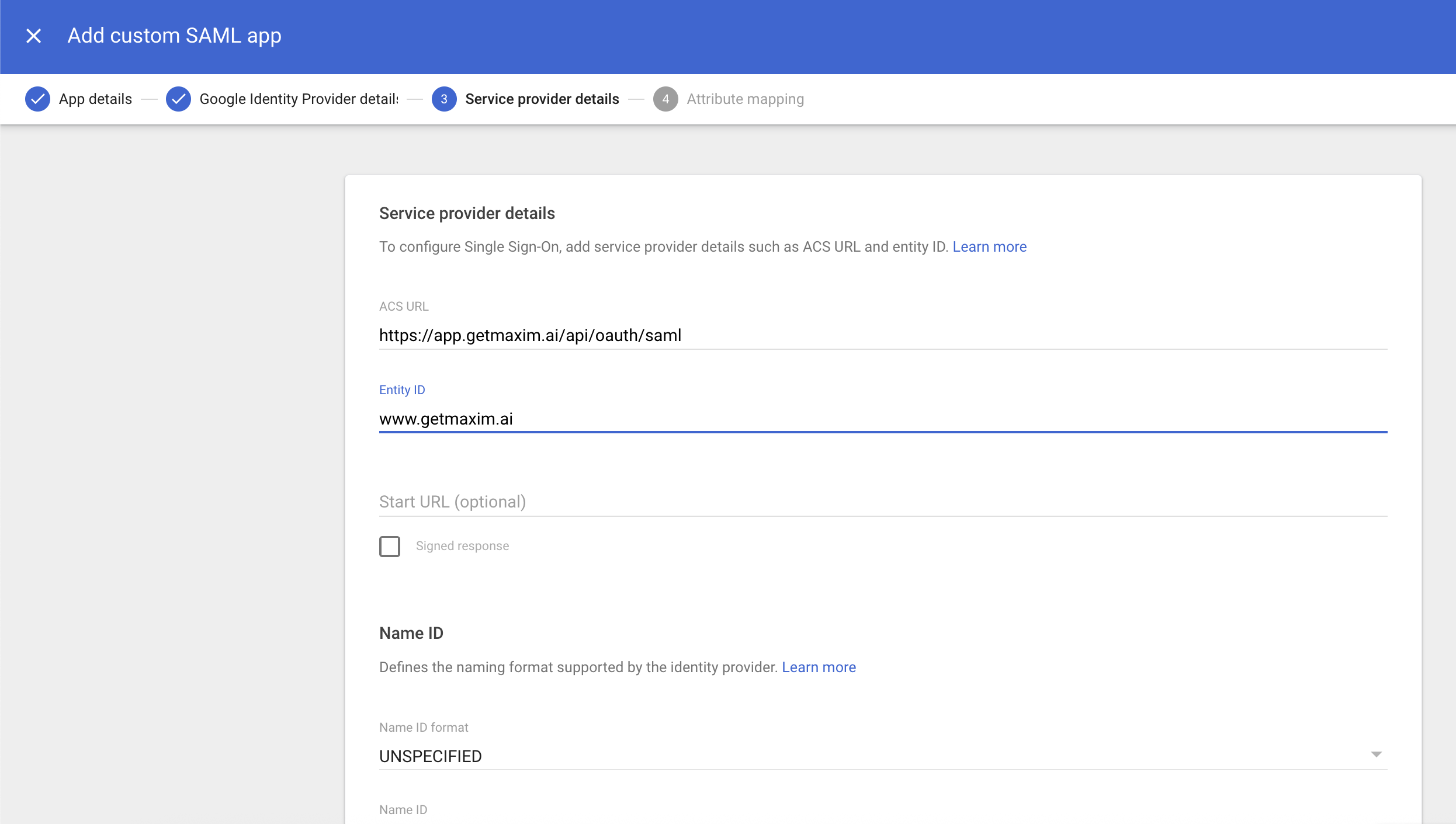The height and width of the screenshot is (824, 1456).
Task: Switch to Google Identity Provider details step
Action: tap(298, 99)
